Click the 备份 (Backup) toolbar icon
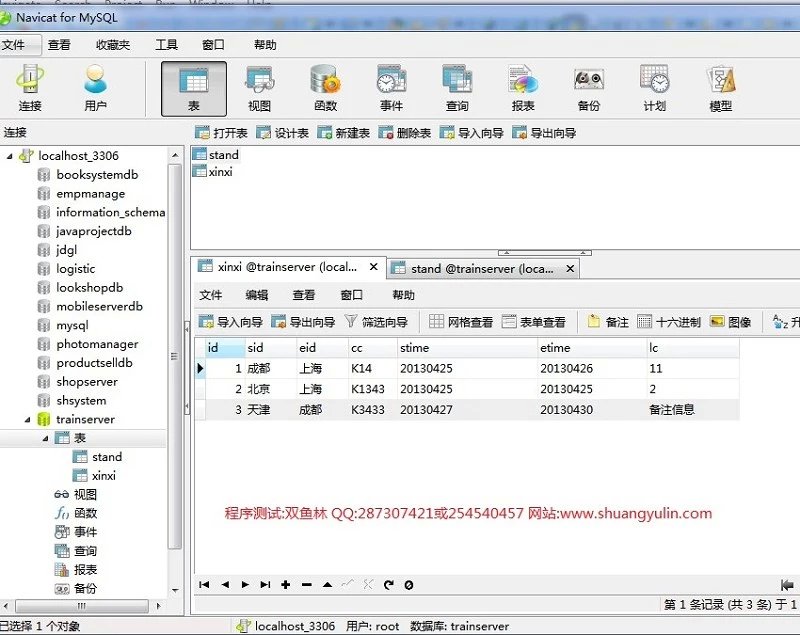Screen dimensions: 800x635 tap(589, 88)
